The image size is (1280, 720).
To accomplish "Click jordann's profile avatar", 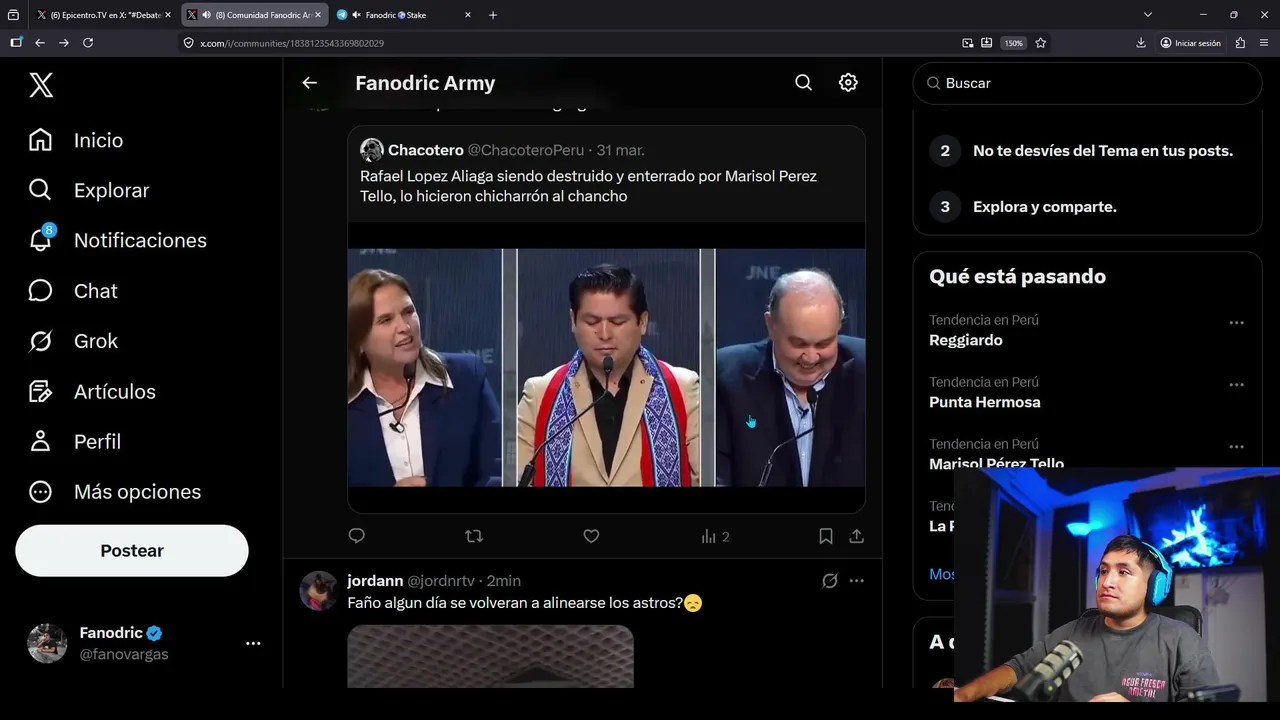I will 319,591.
